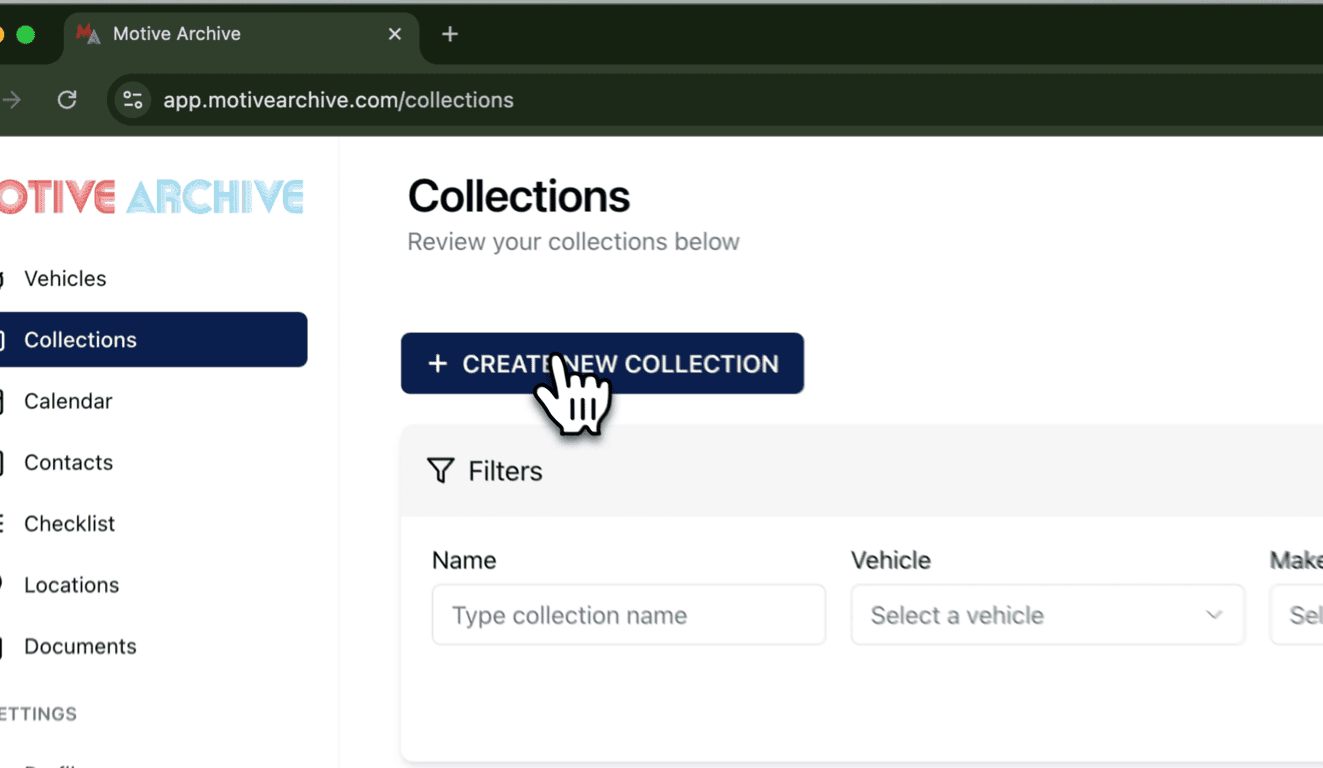Click 'Review your collections below' text

tap(574, 242)
